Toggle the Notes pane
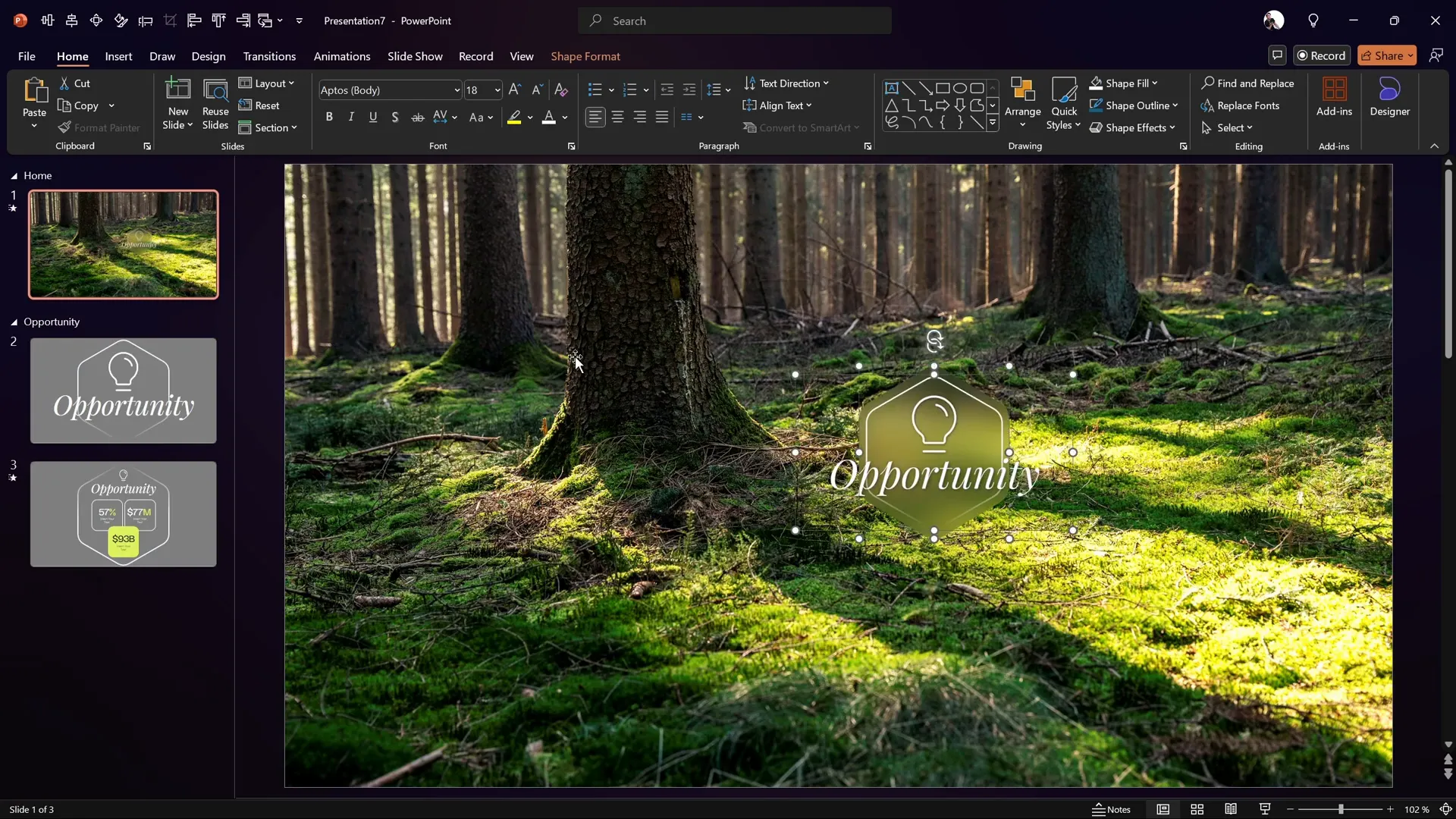 [x=1112, y=809]
